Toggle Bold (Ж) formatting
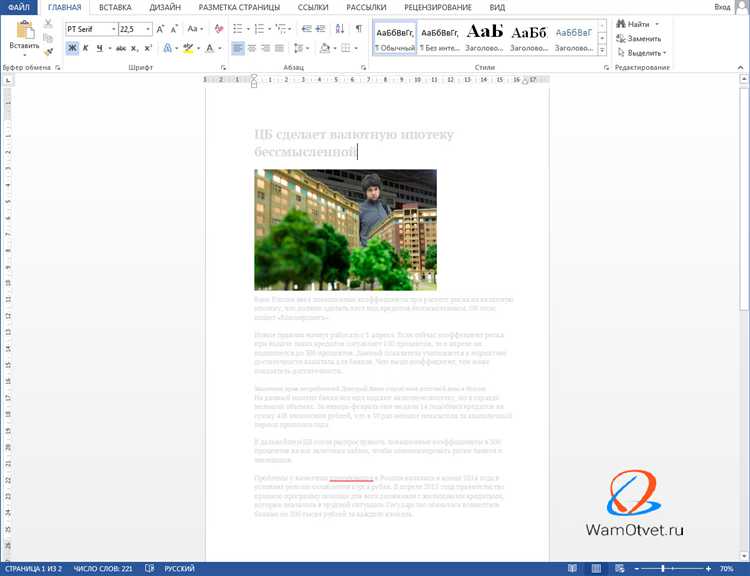 72,48
